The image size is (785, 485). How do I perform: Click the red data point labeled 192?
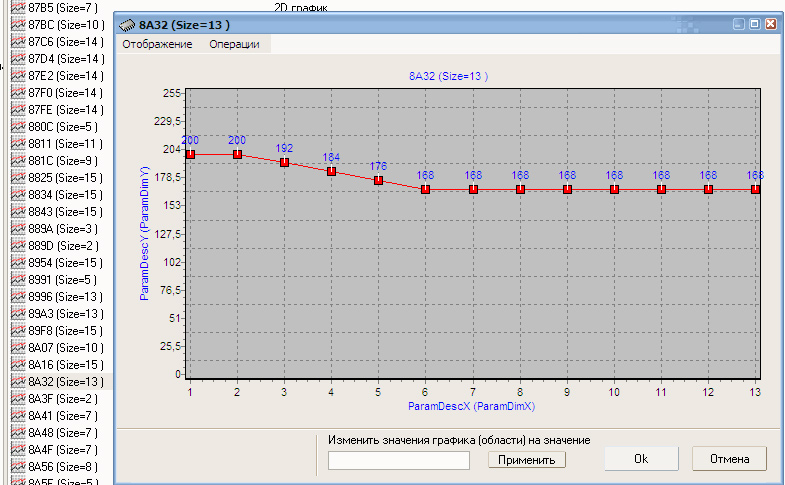(x=284, y=162)
